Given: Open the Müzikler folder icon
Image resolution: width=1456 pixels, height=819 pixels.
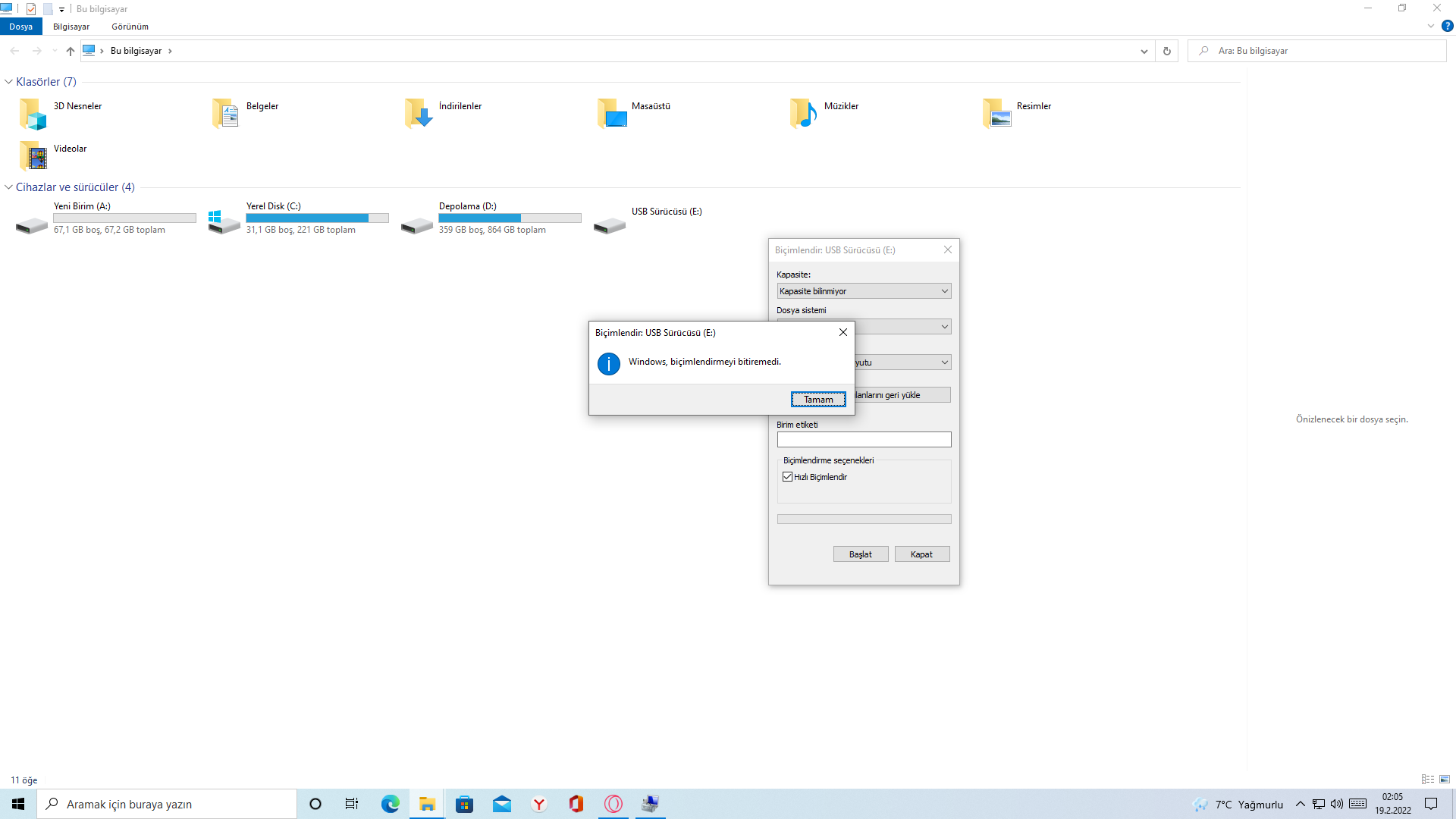Looking at the screenshot, I should (804, 113).
